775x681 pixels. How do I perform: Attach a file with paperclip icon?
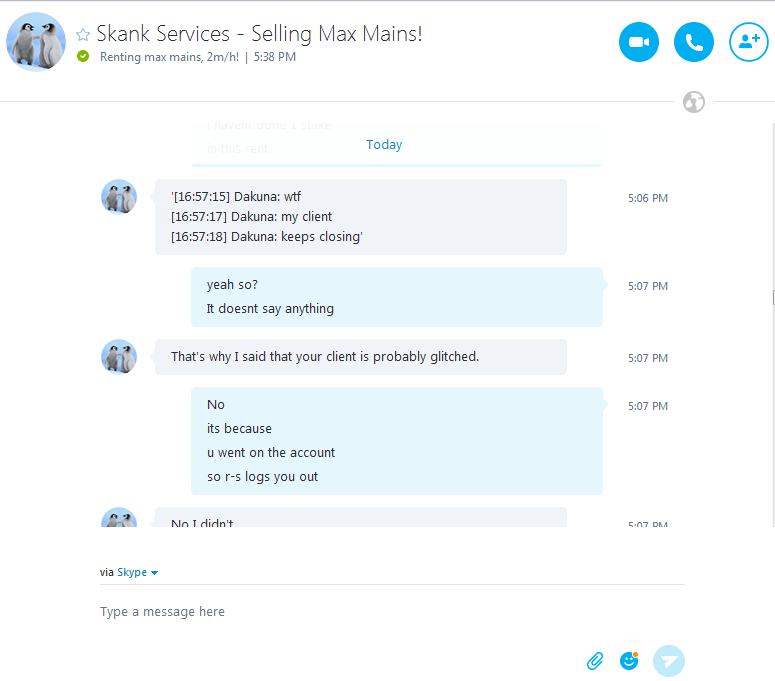click(x=595, y=661)
